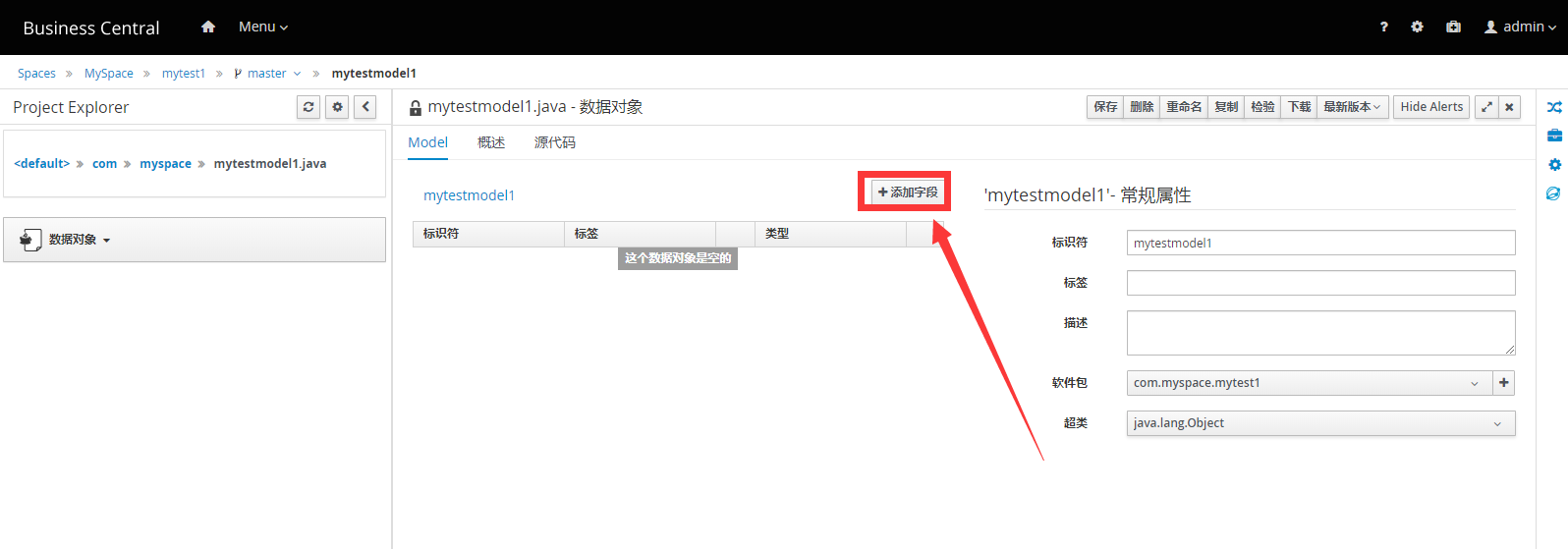Open the master branch dropdown
The height and width of the screenshot is (549, 1568).
coord(267,74)
